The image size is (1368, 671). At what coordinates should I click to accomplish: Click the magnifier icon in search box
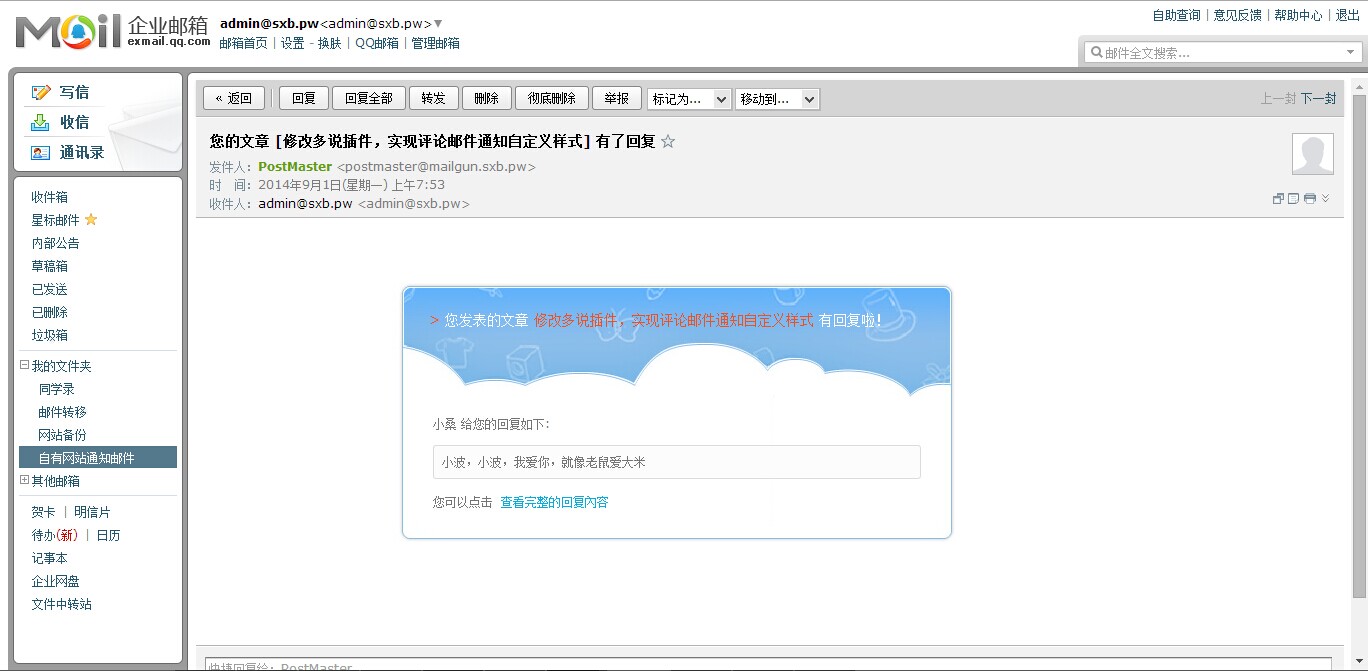(1097, 53)
